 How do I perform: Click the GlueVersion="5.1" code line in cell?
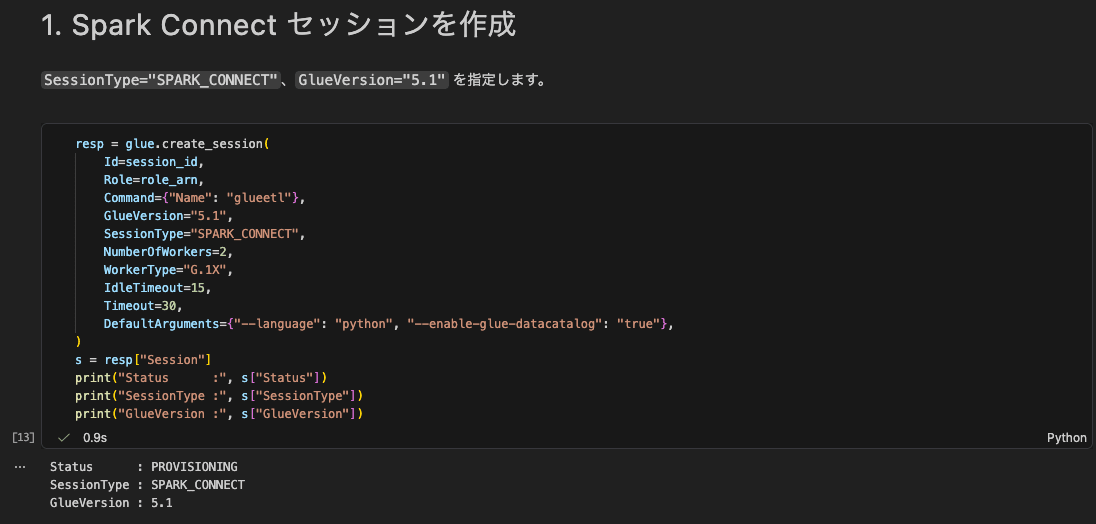[168, 216]
